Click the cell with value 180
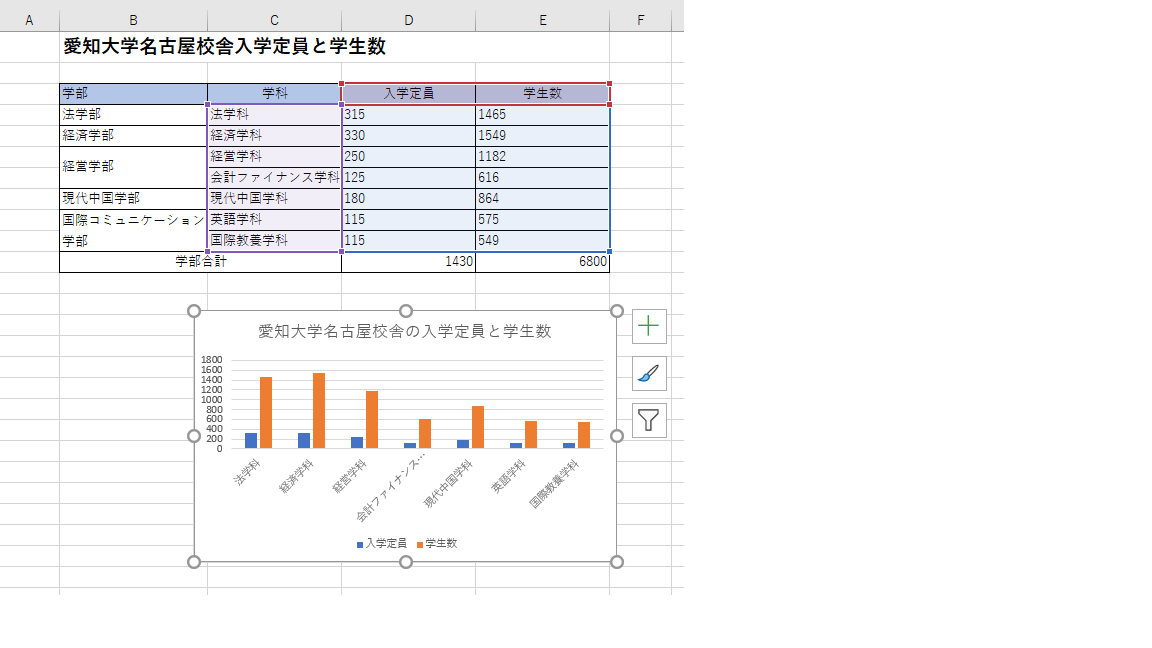Image resolution: width=1152 pixels, height=648 pixels. coord(408,198)
